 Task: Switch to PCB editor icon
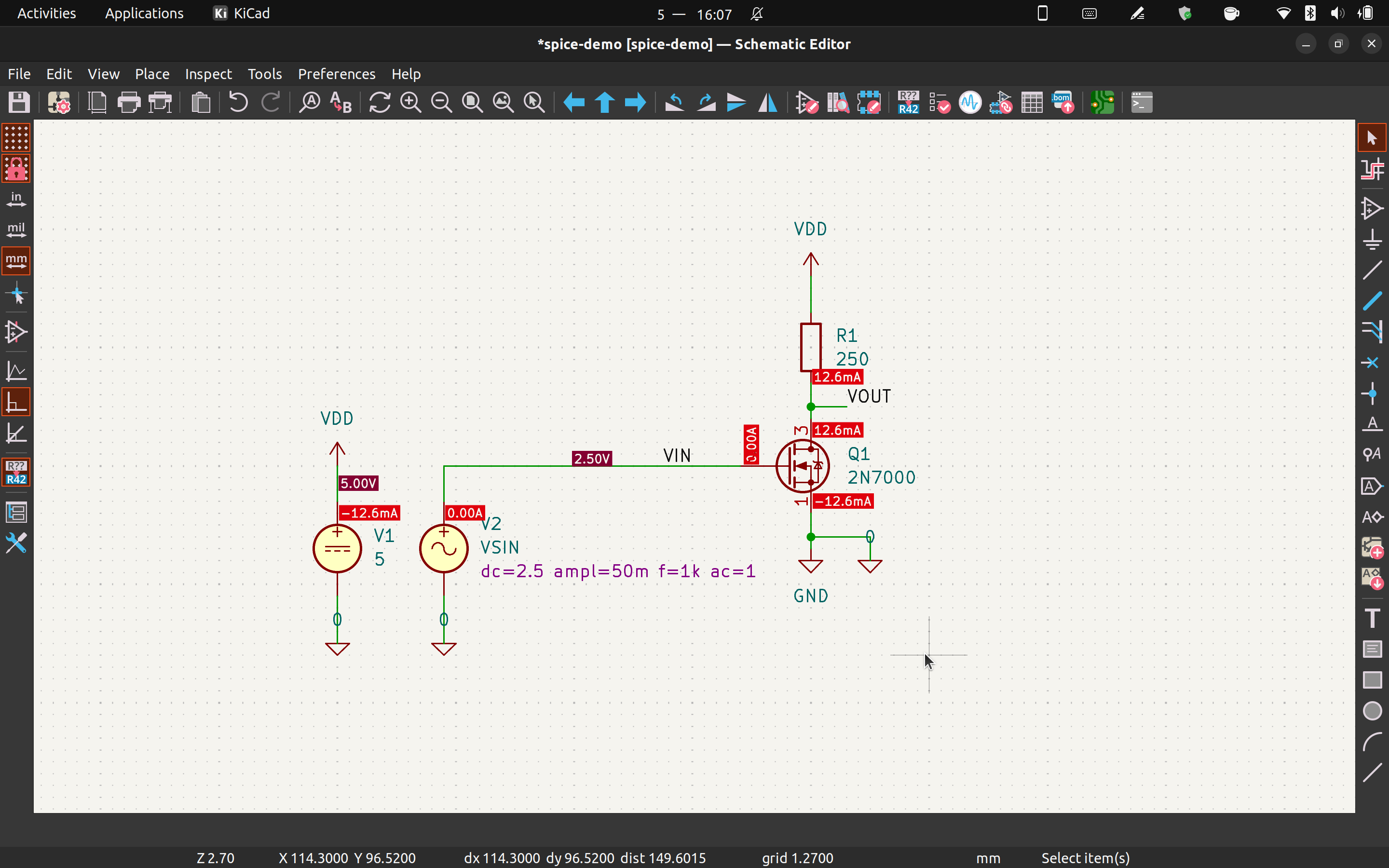tap(1102, 103)
